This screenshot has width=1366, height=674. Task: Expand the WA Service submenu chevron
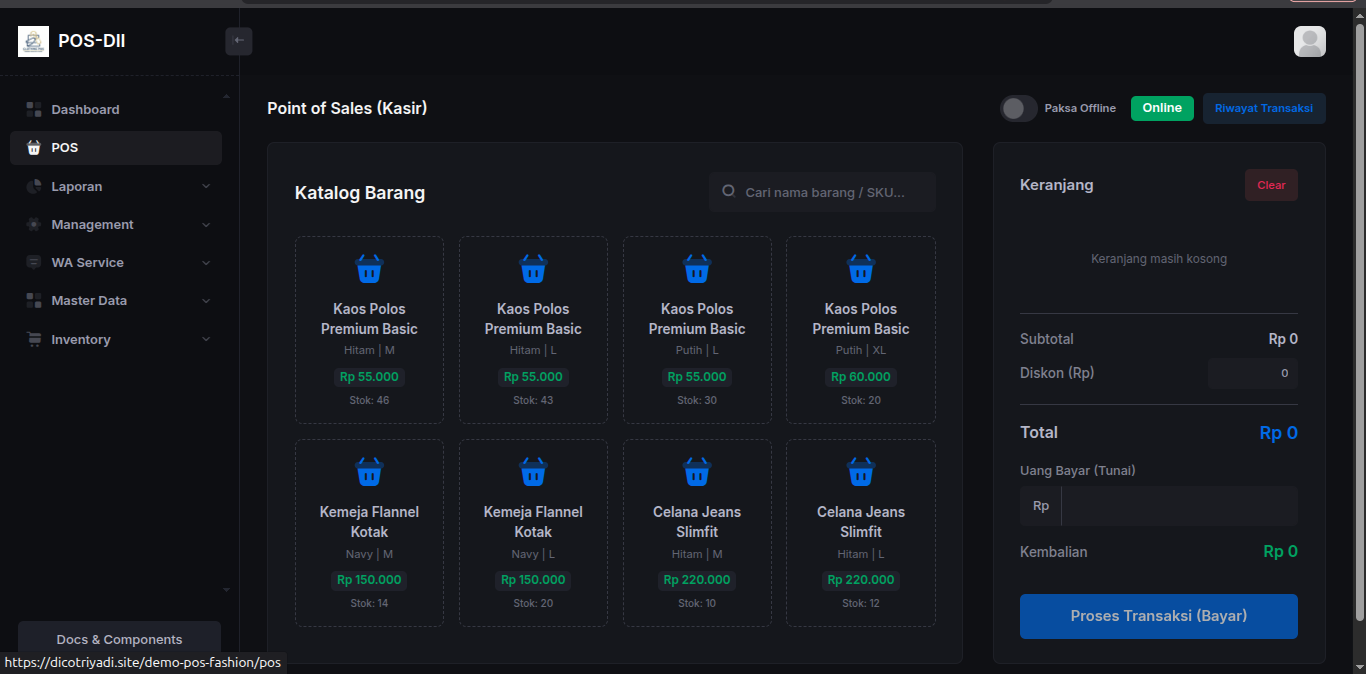[206, 263]
